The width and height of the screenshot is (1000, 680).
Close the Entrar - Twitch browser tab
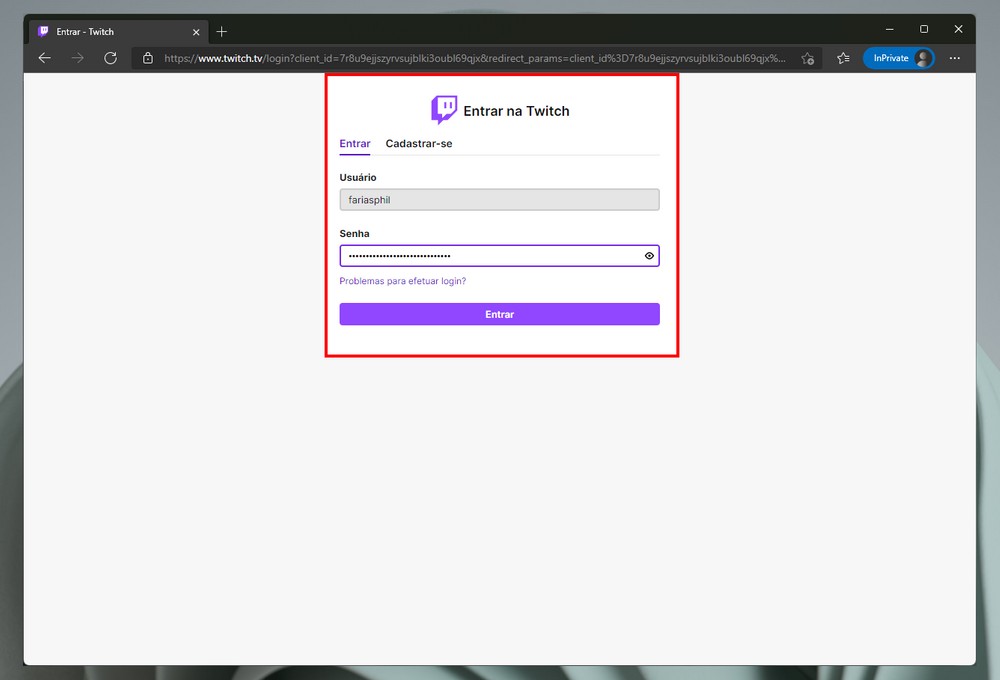196,31
